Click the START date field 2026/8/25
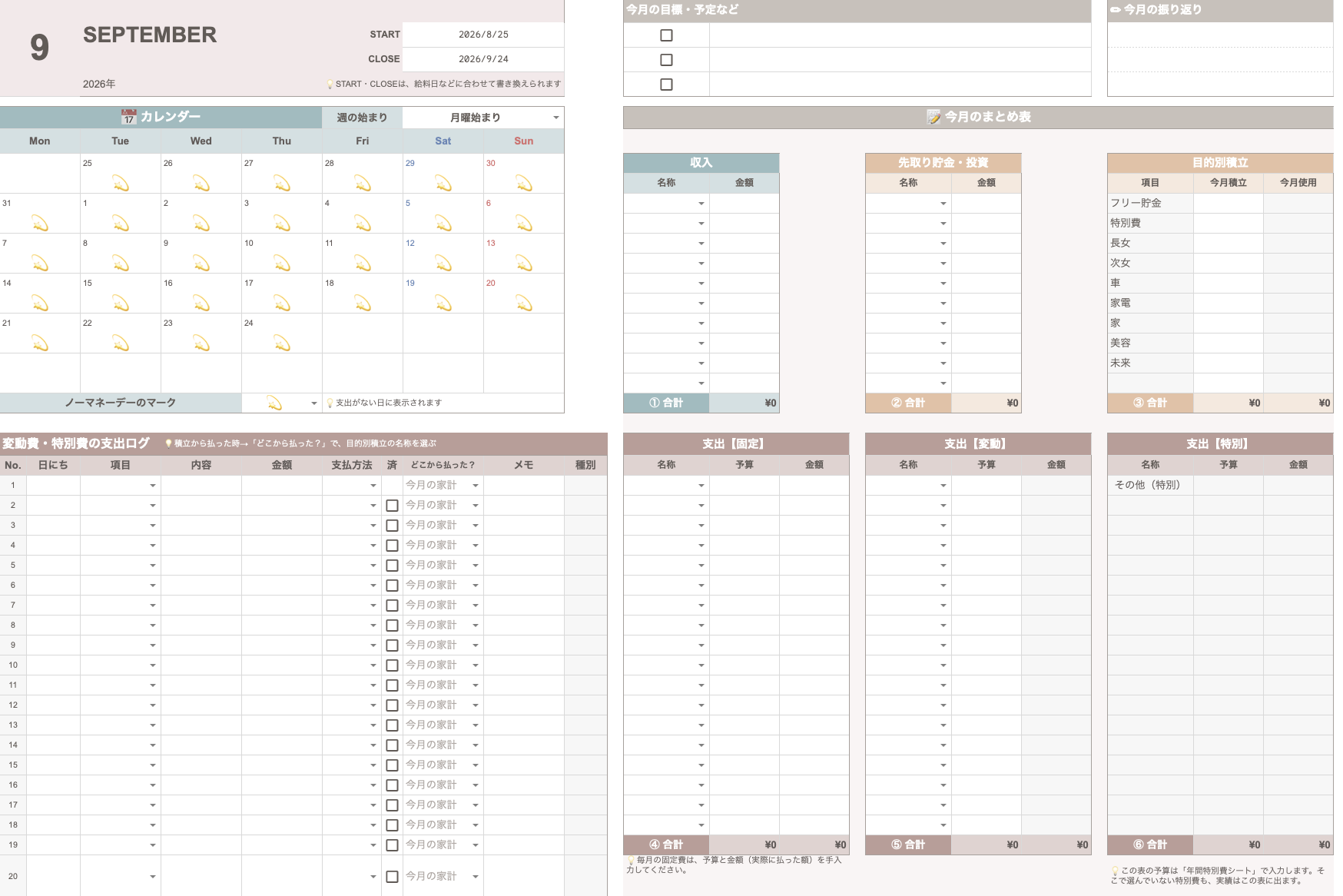 (483, 35)
